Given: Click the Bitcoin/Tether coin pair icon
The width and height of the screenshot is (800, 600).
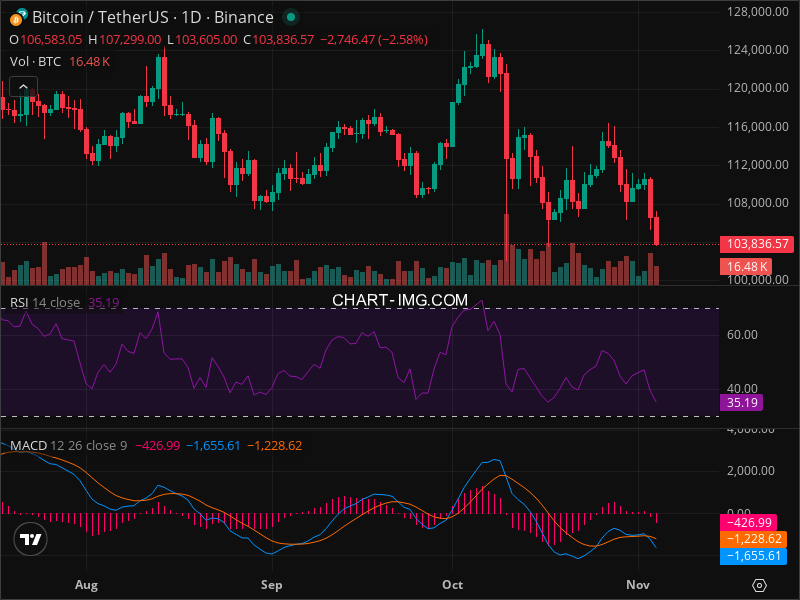Looking at the screenshot, I should tap(17, 18).
